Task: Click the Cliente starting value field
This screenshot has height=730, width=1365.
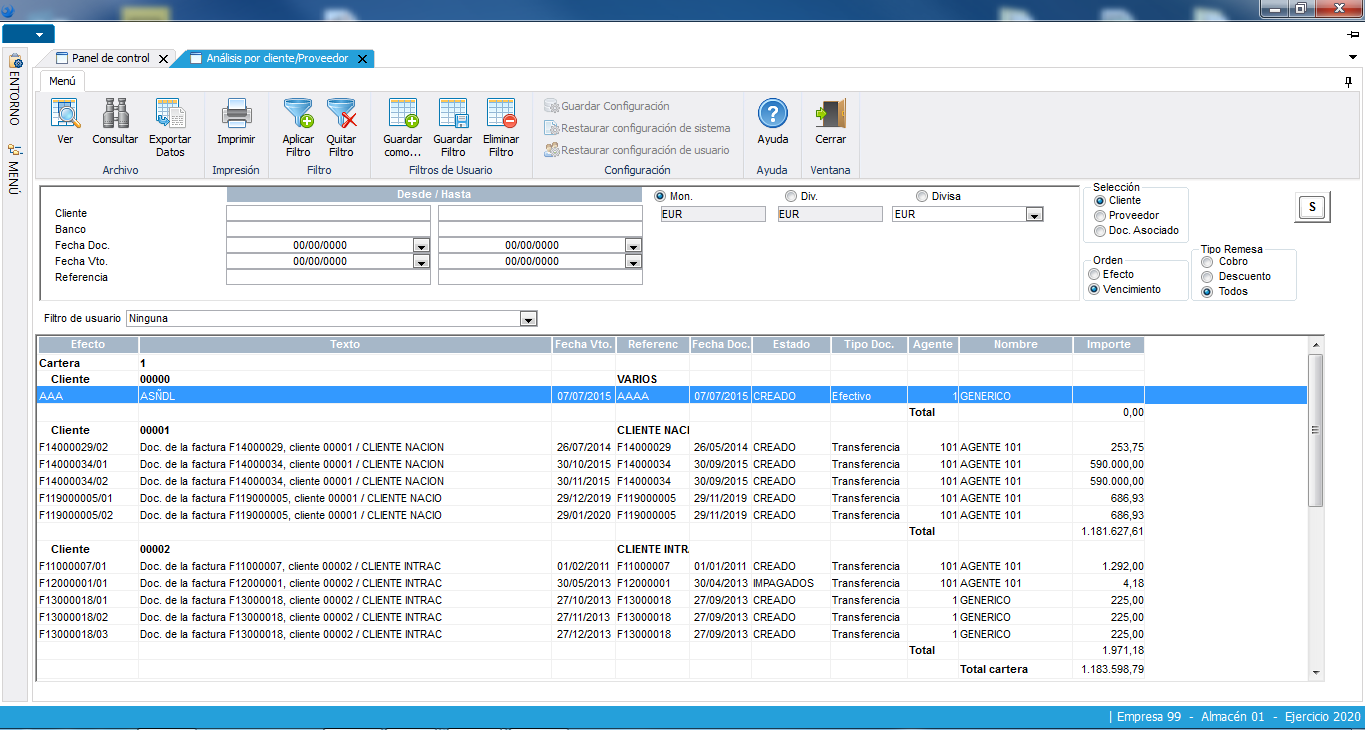Action: (x=328, y=213)
